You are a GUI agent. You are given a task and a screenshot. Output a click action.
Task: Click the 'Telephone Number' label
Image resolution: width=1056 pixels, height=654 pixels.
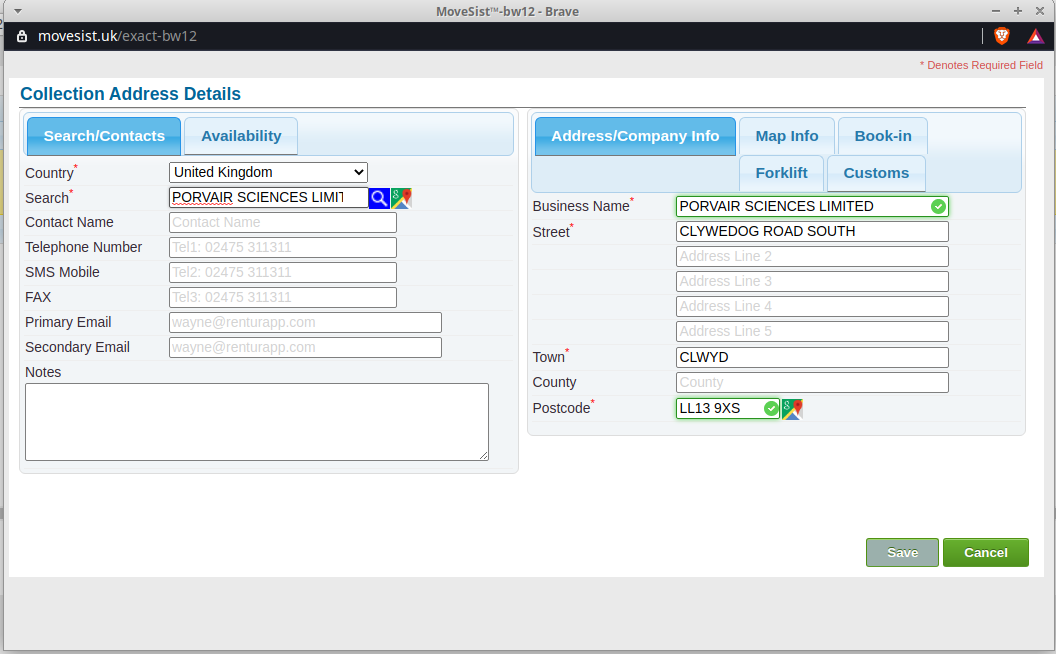point(84,247)
